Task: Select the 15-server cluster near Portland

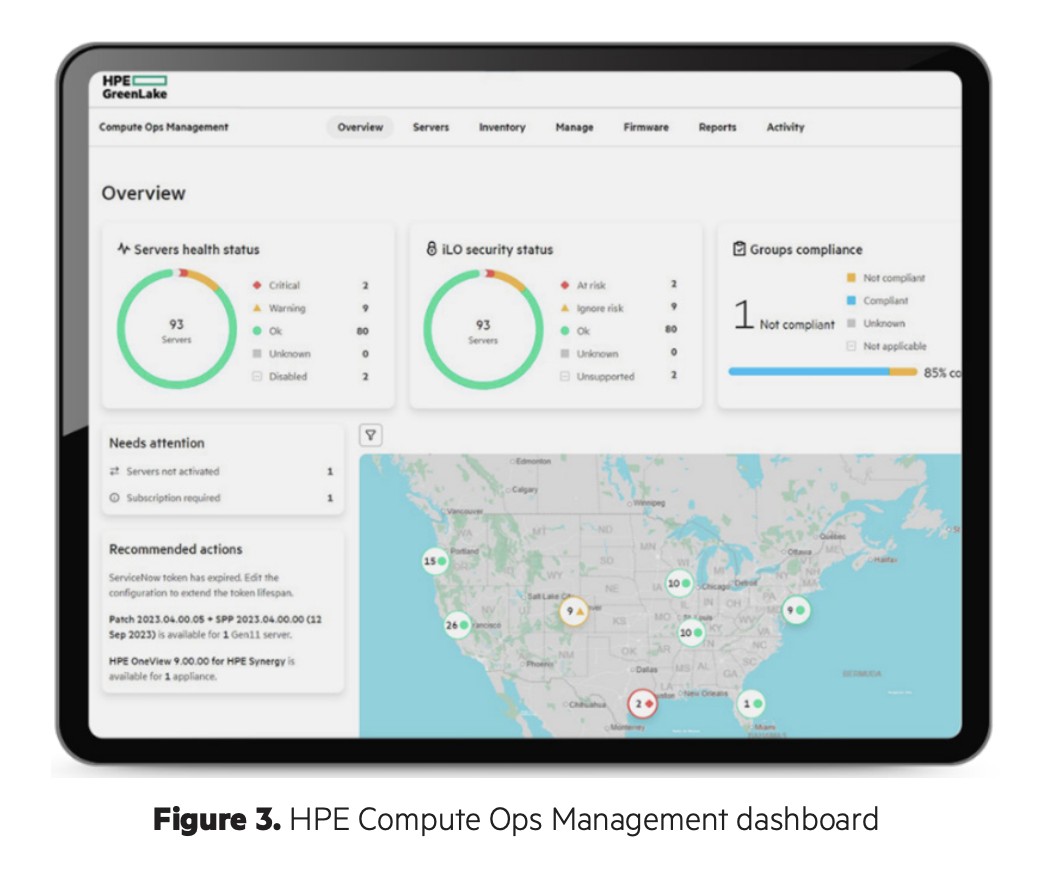Action: [x=435, y=562]
